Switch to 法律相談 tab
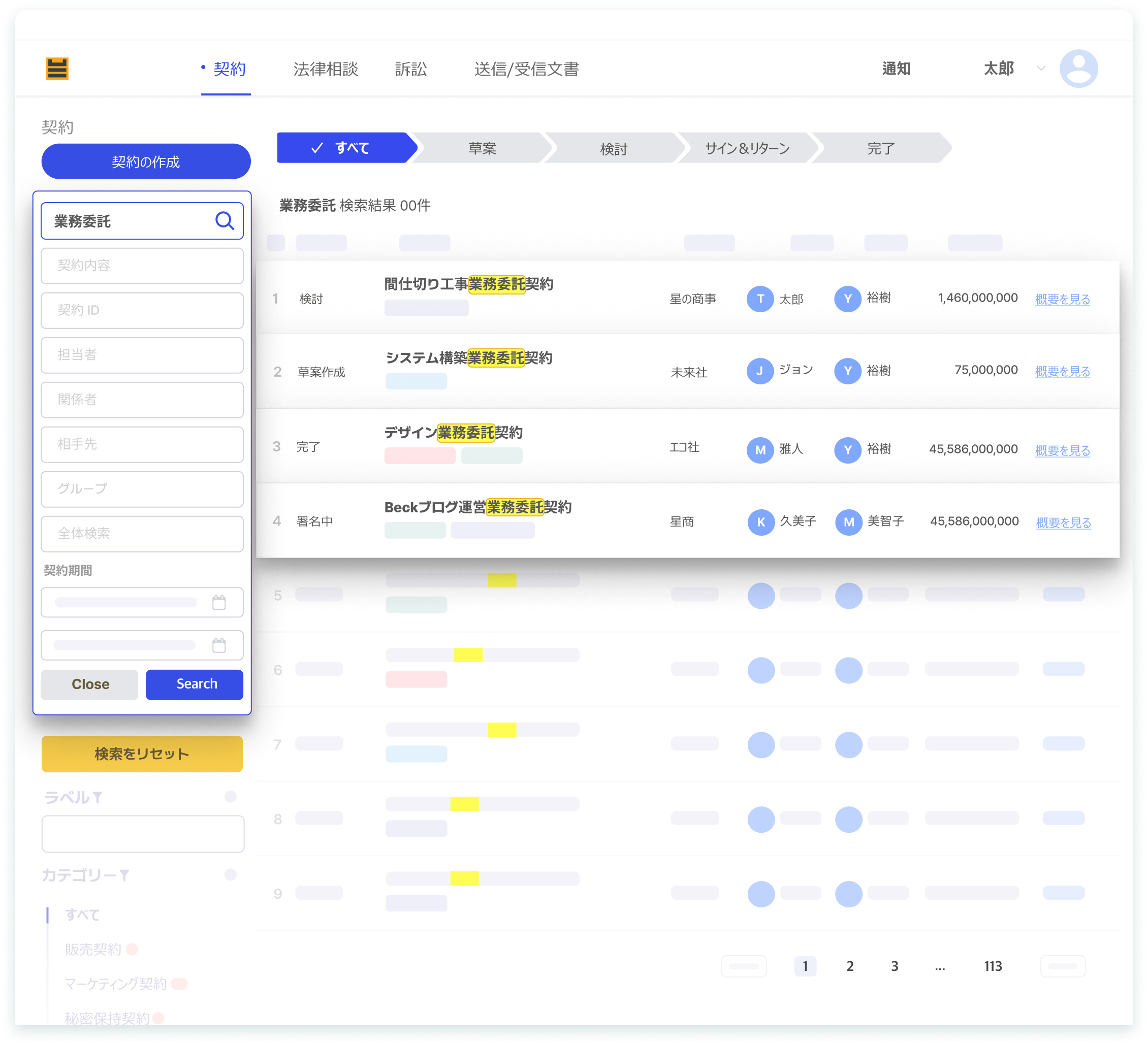 point(325,70)
